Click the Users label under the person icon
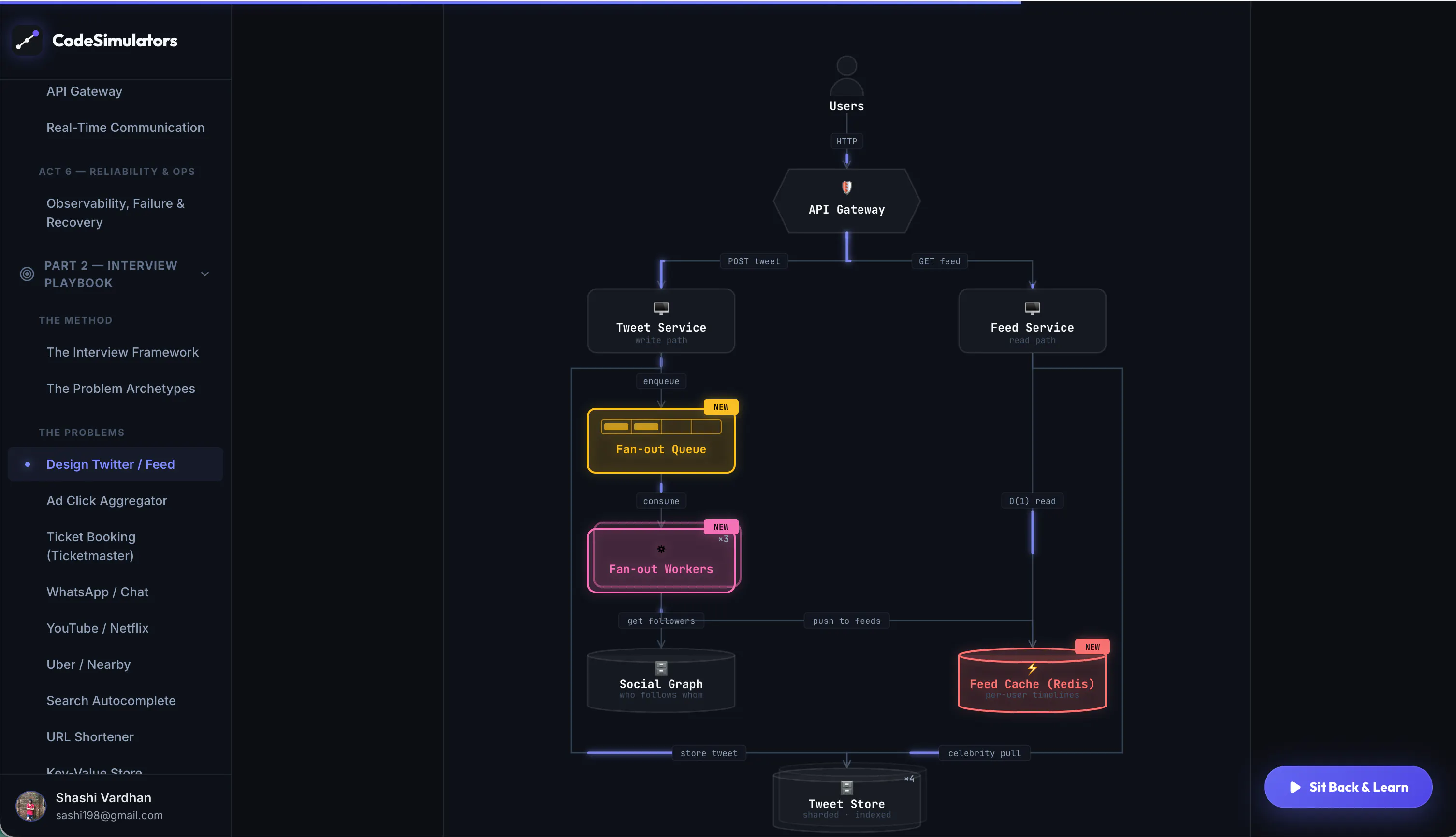This screenshot has height=837, width=1456. coord(846,106)
